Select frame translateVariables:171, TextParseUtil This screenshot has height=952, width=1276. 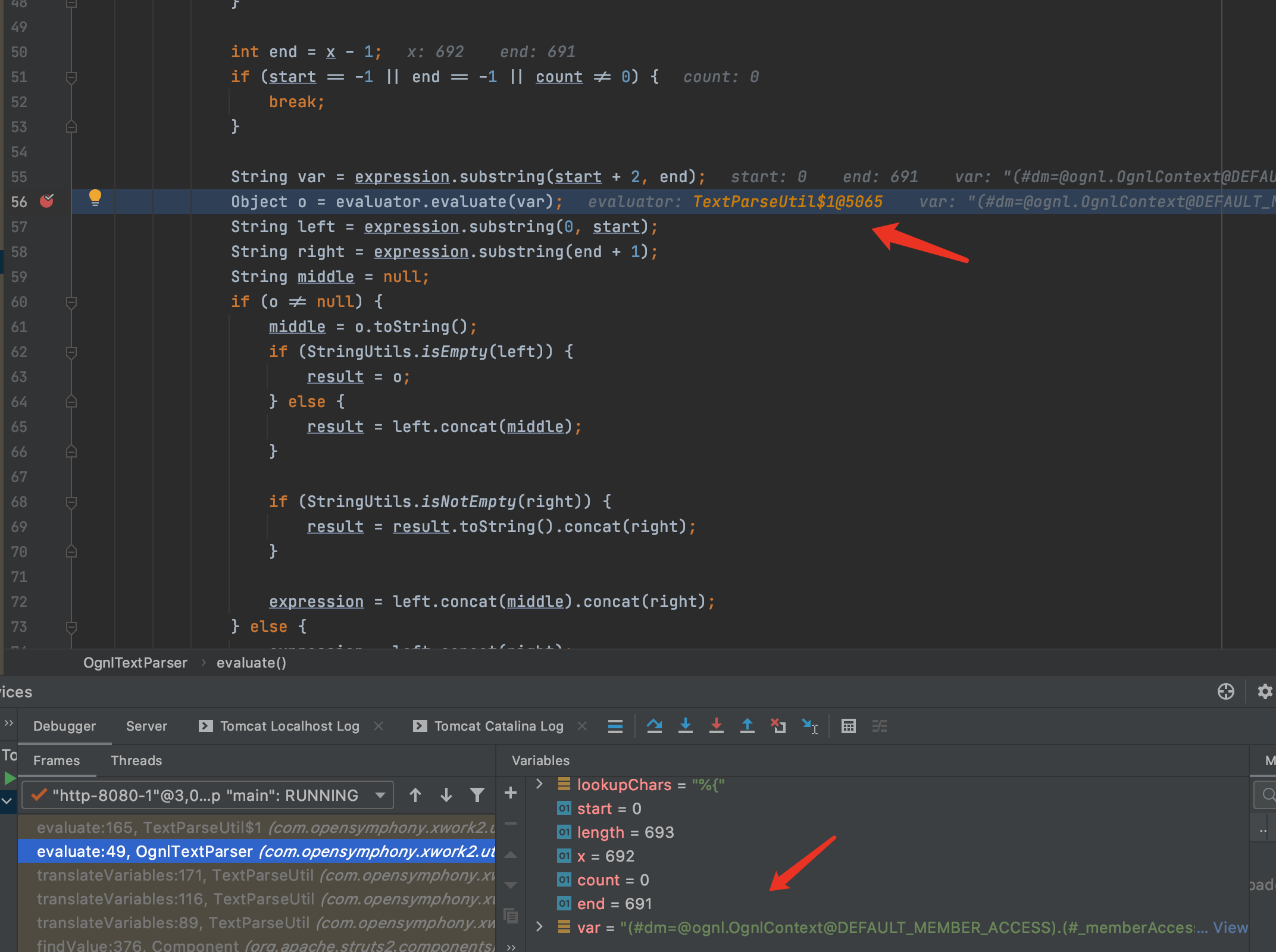click(257, 875)
